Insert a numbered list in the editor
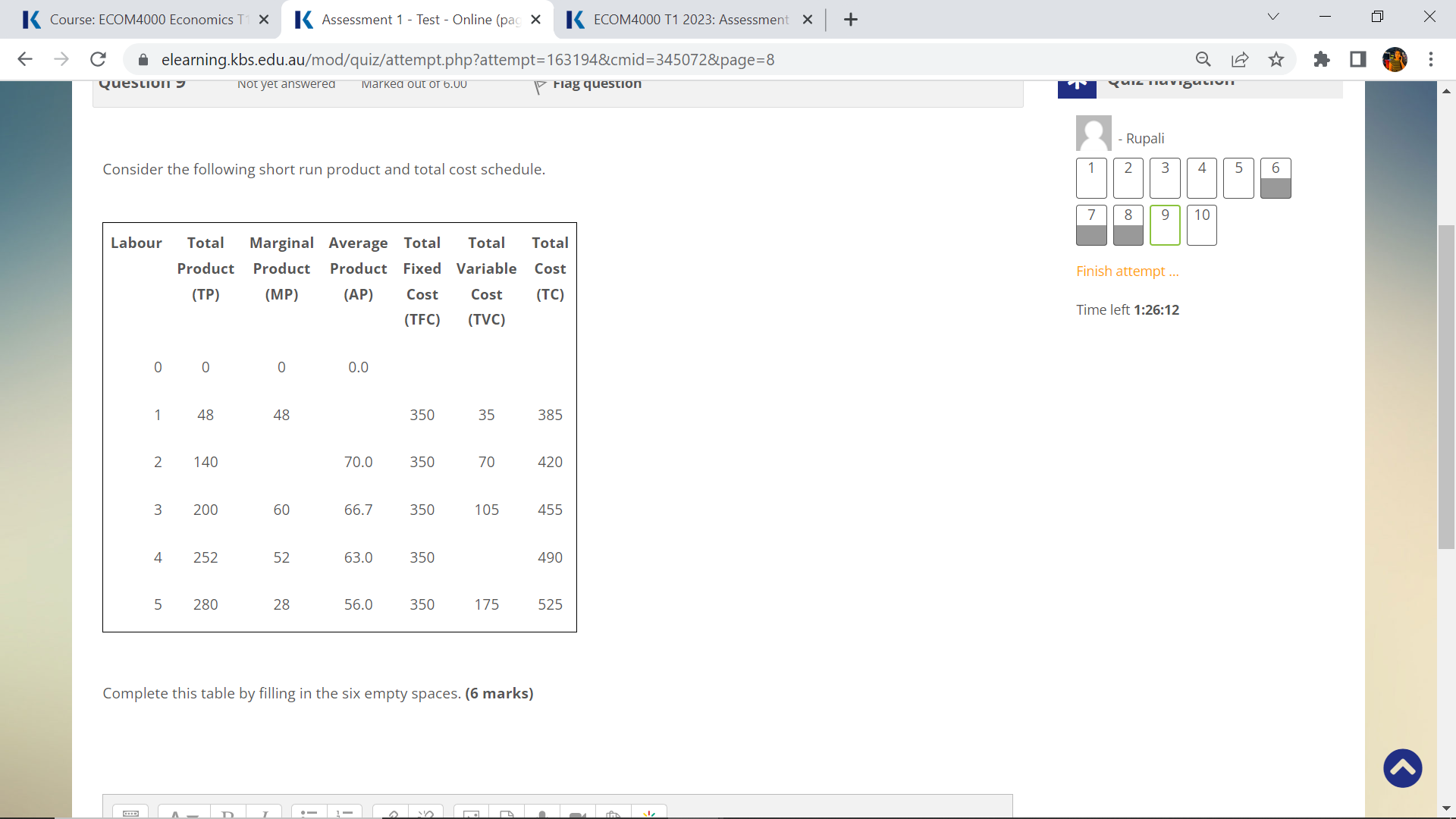 coord(345,813)
